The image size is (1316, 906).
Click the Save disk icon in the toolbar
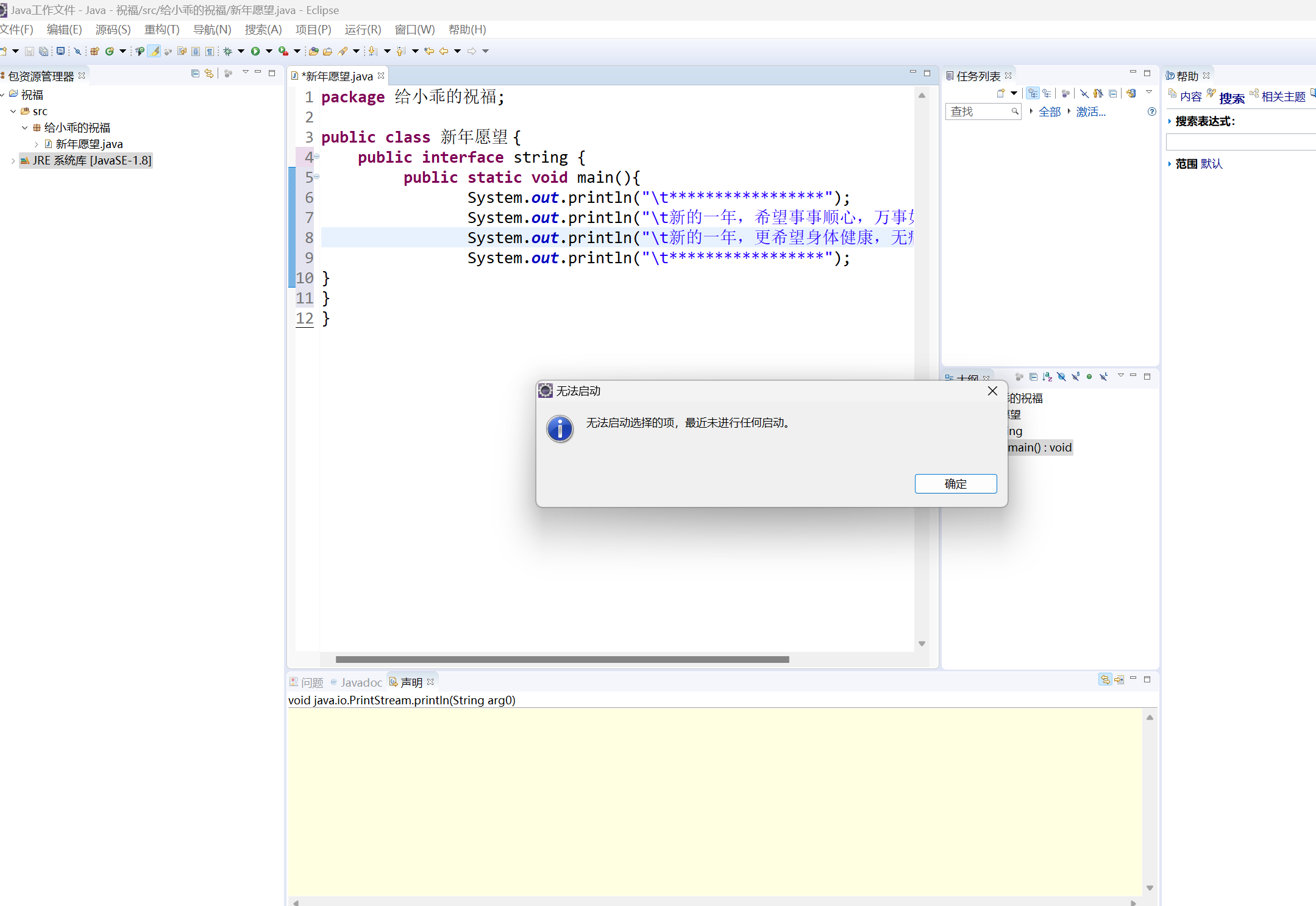point(29,51)
